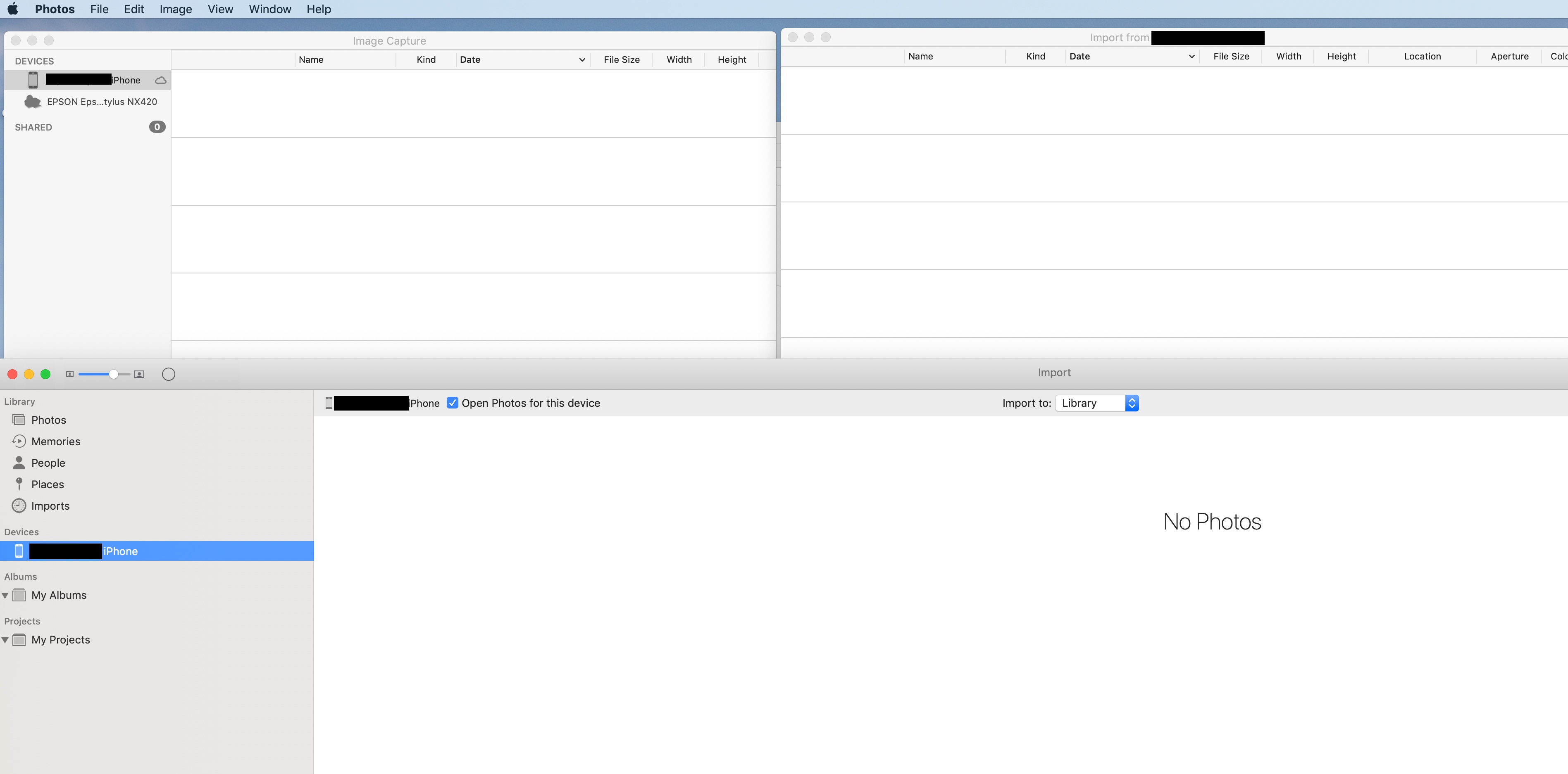Collapse the My Albums disclosure triangle
Image resolution: width=1568 pixels, height=774 pixels.
coord(5,595)
